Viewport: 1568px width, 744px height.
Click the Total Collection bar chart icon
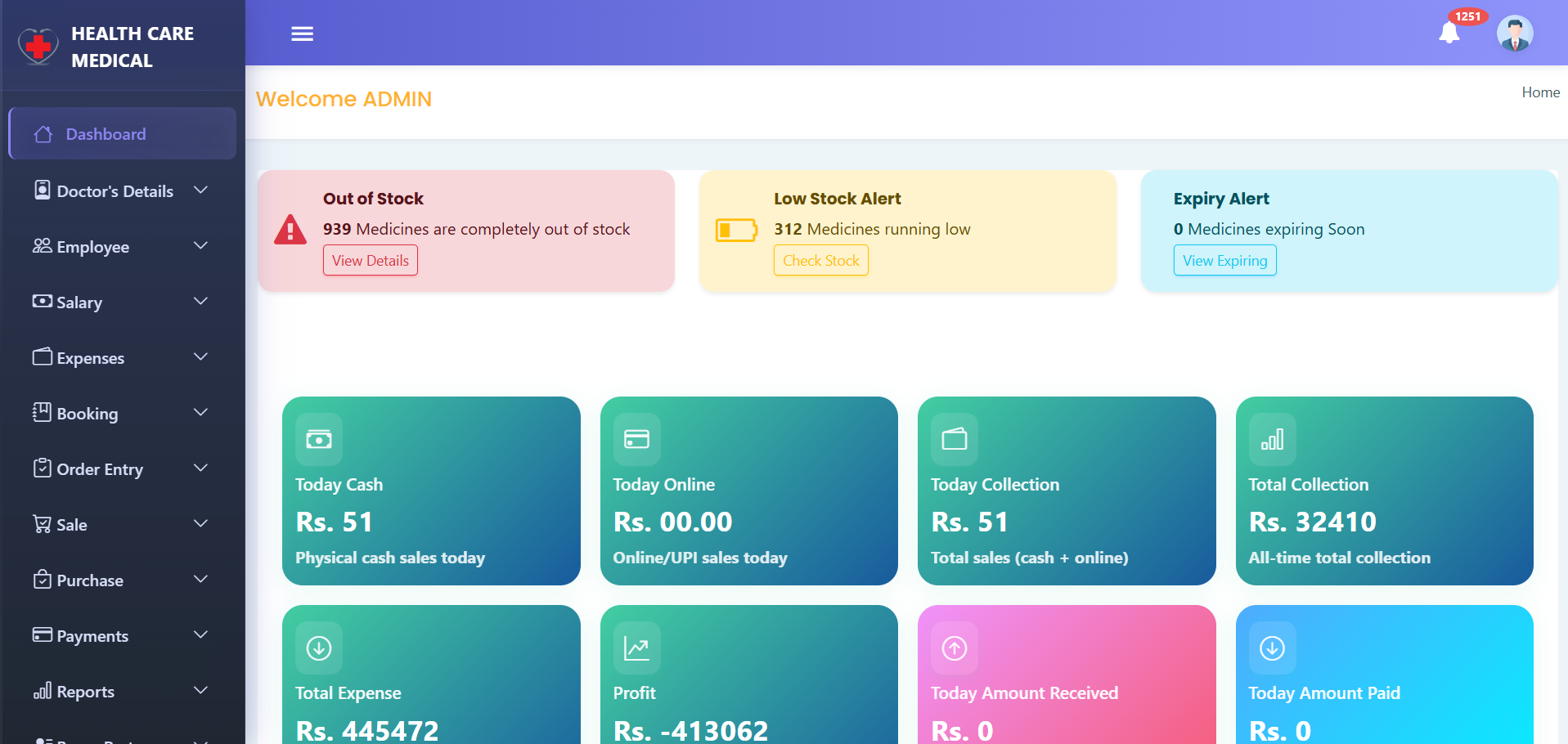tap(1272, 440)
